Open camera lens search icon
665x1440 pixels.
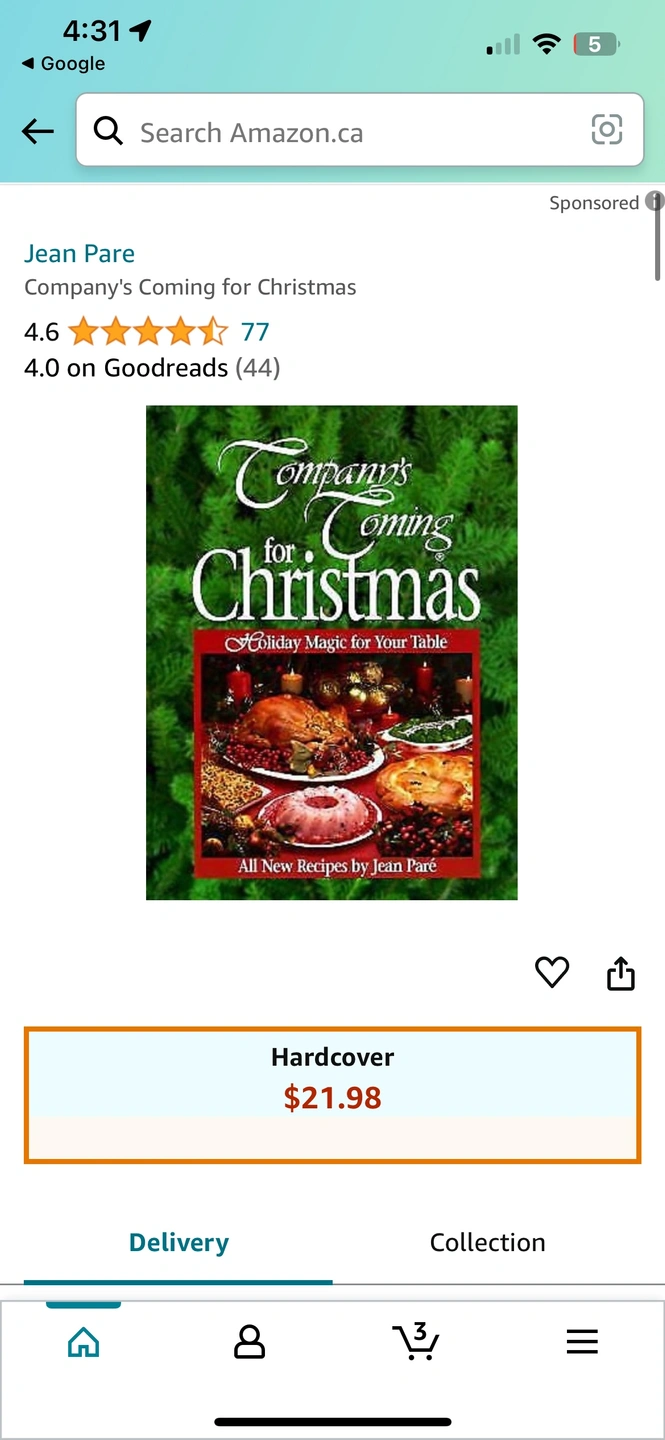607,130
